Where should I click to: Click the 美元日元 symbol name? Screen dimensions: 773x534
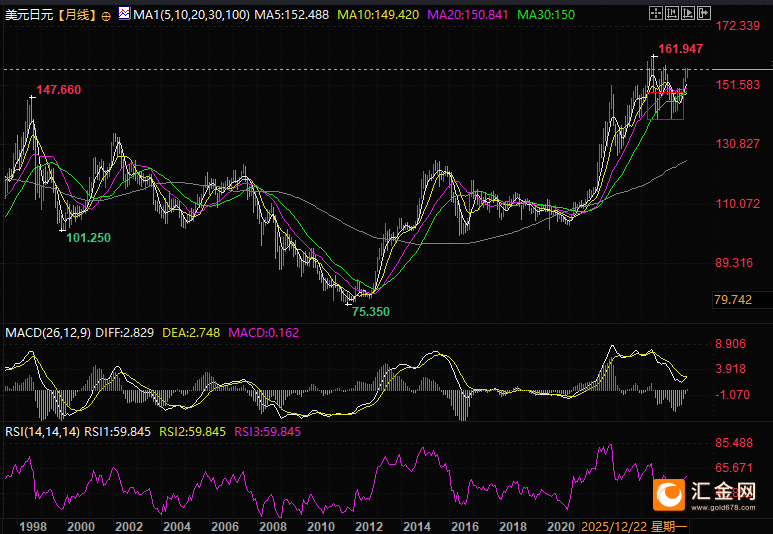(28, 17)
